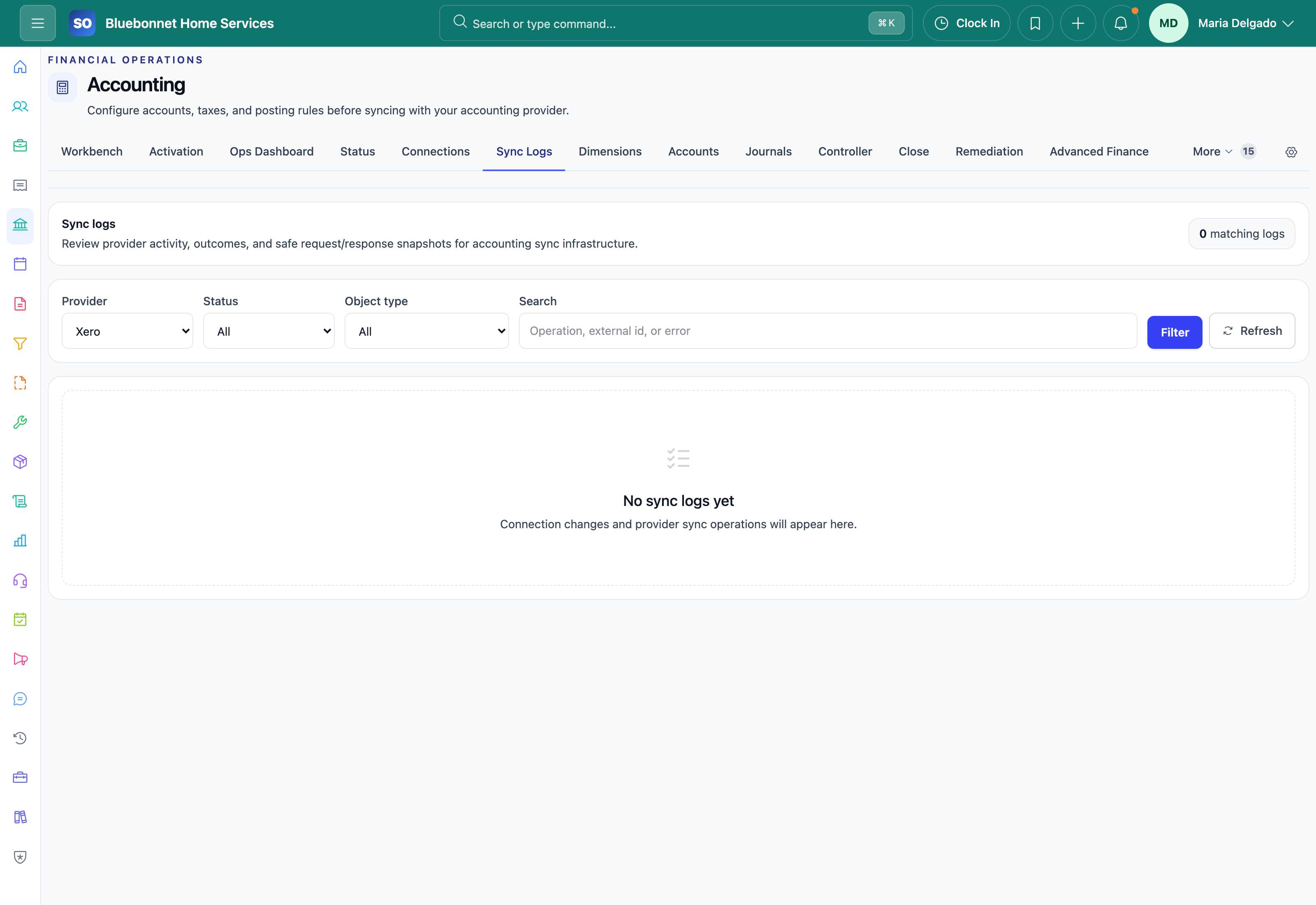The height and width of the screenshot is (905, 1316).
Task: Click the home icon in the sidebar
Action: (21, 67)
